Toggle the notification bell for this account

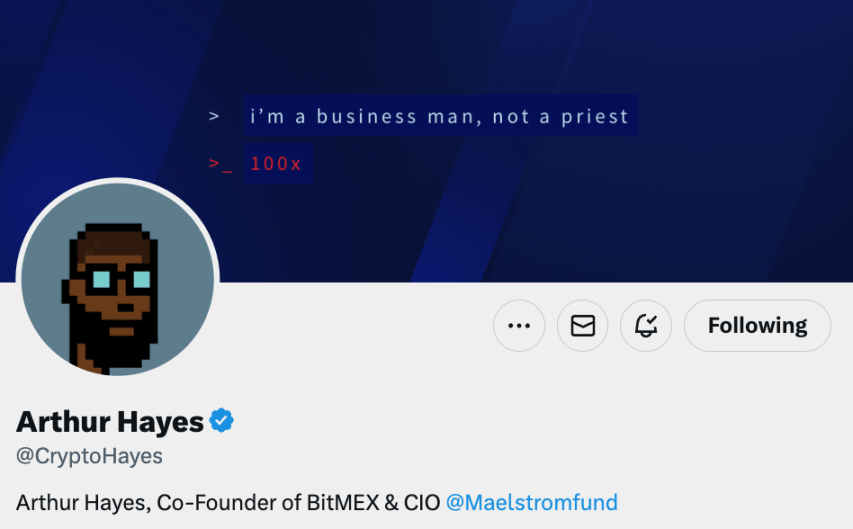(646, 325)
